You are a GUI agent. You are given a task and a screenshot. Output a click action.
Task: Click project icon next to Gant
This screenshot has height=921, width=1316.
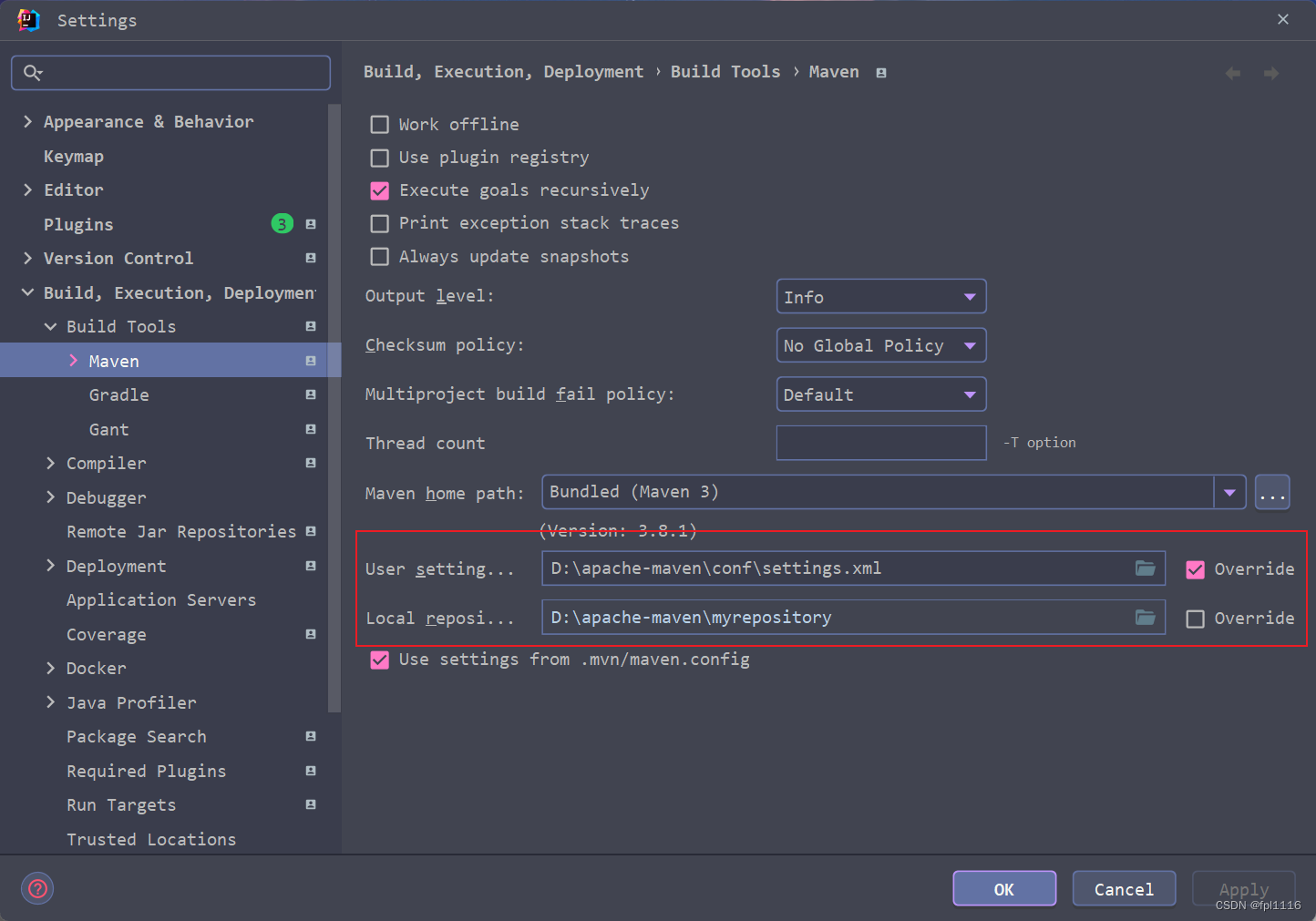[x=311, y=429]
